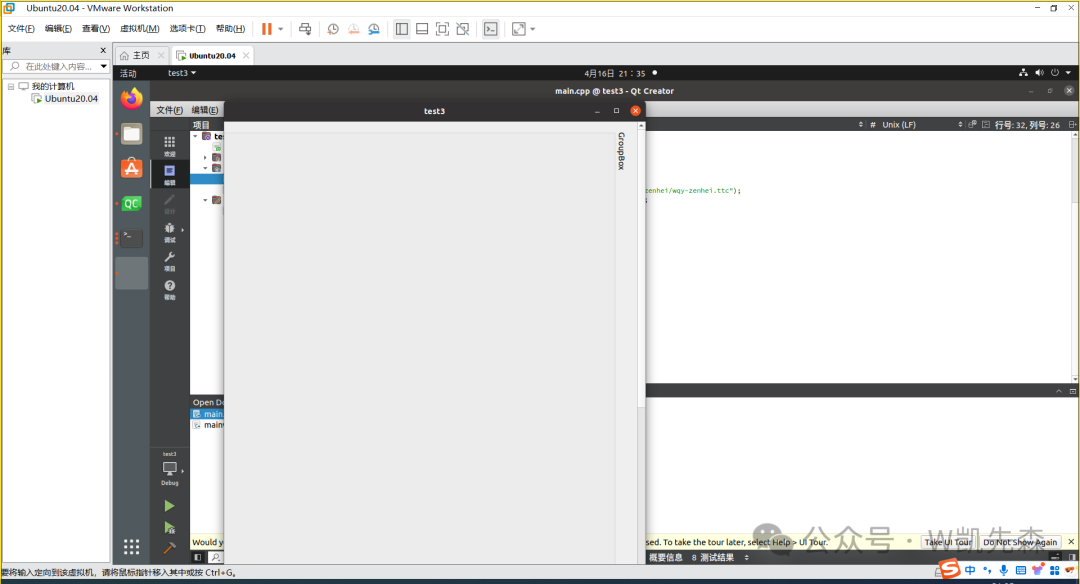The image size is (1080, 584).
Task: Open Projects (项目) mode wrench icon
Action: (x=169, y=260)
